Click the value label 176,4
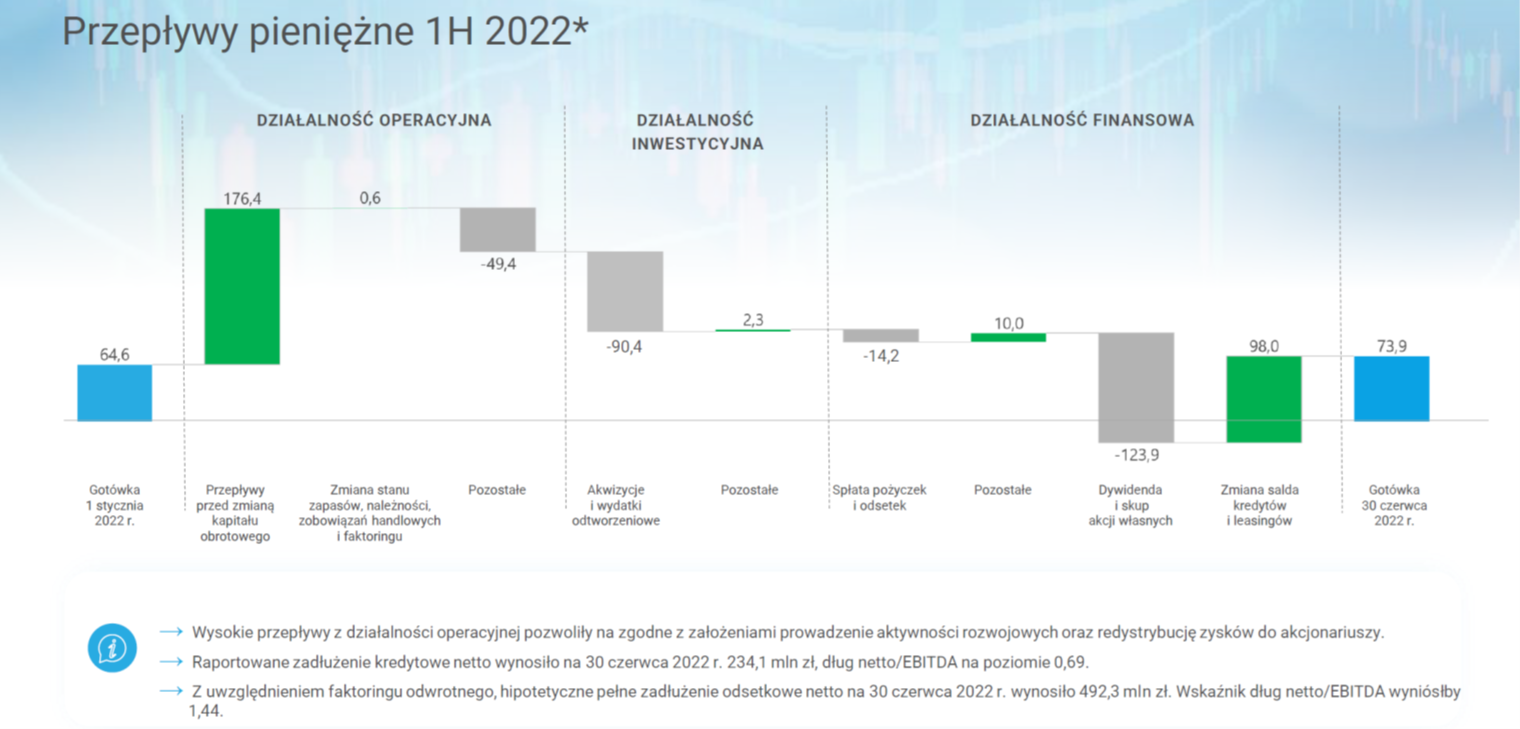The width and height of the screenshot is (1520, 729). click(x=242, y=198)
